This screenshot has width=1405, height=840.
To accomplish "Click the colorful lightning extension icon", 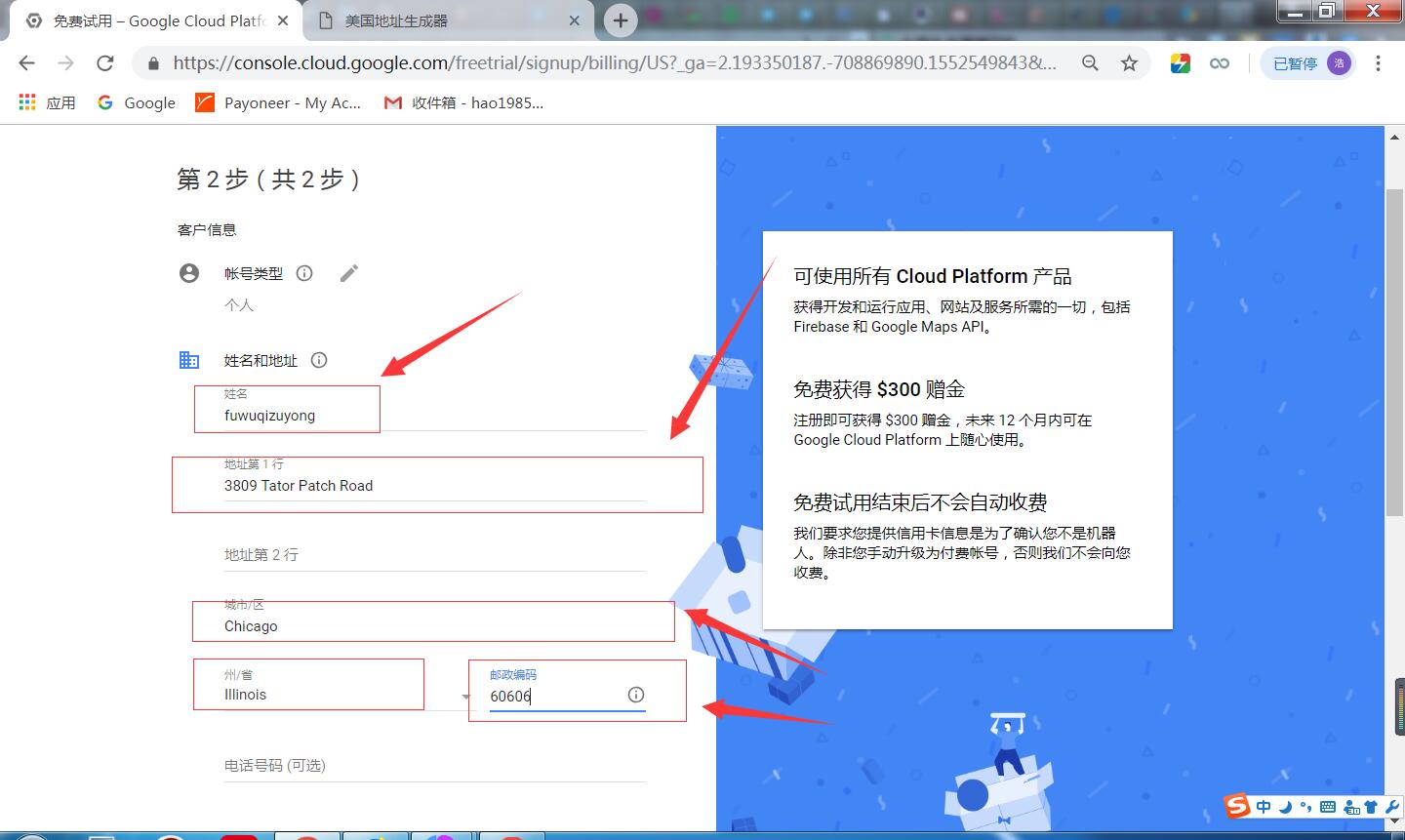I will point(1180,62).
